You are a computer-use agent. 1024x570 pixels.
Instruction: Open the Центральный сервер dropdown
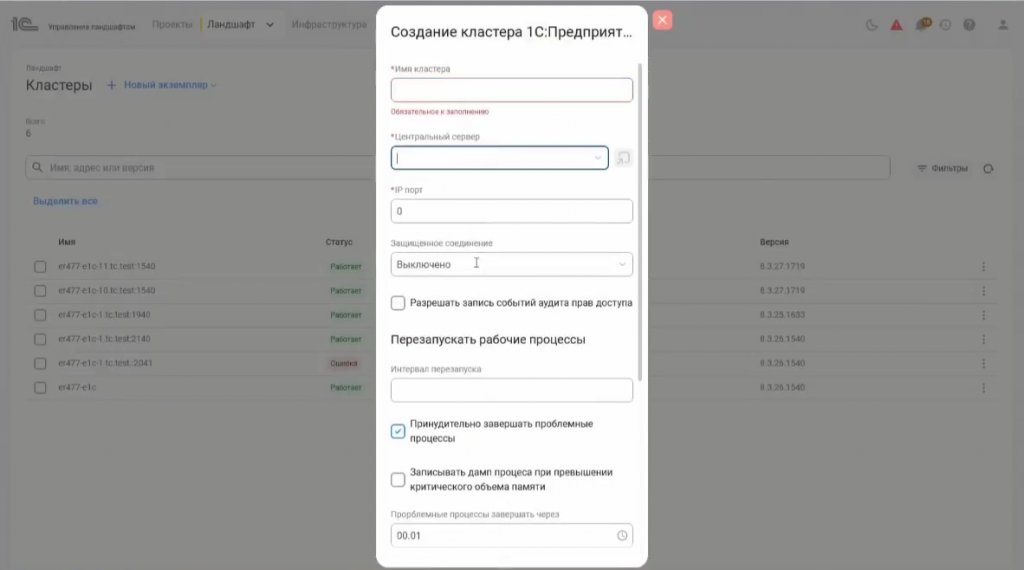(x=500, y=158)
